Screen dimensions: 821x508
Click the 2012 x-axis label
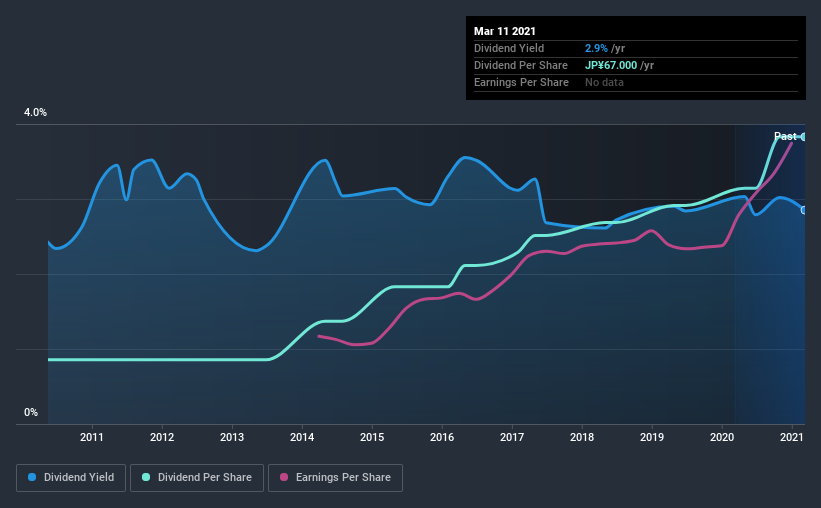[162, 437]
